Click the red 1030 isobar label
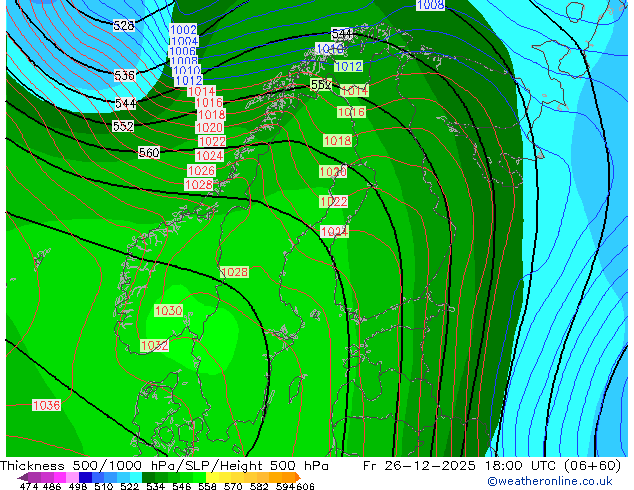This screenshot has height=490, width=634. [x=169, y=311]
